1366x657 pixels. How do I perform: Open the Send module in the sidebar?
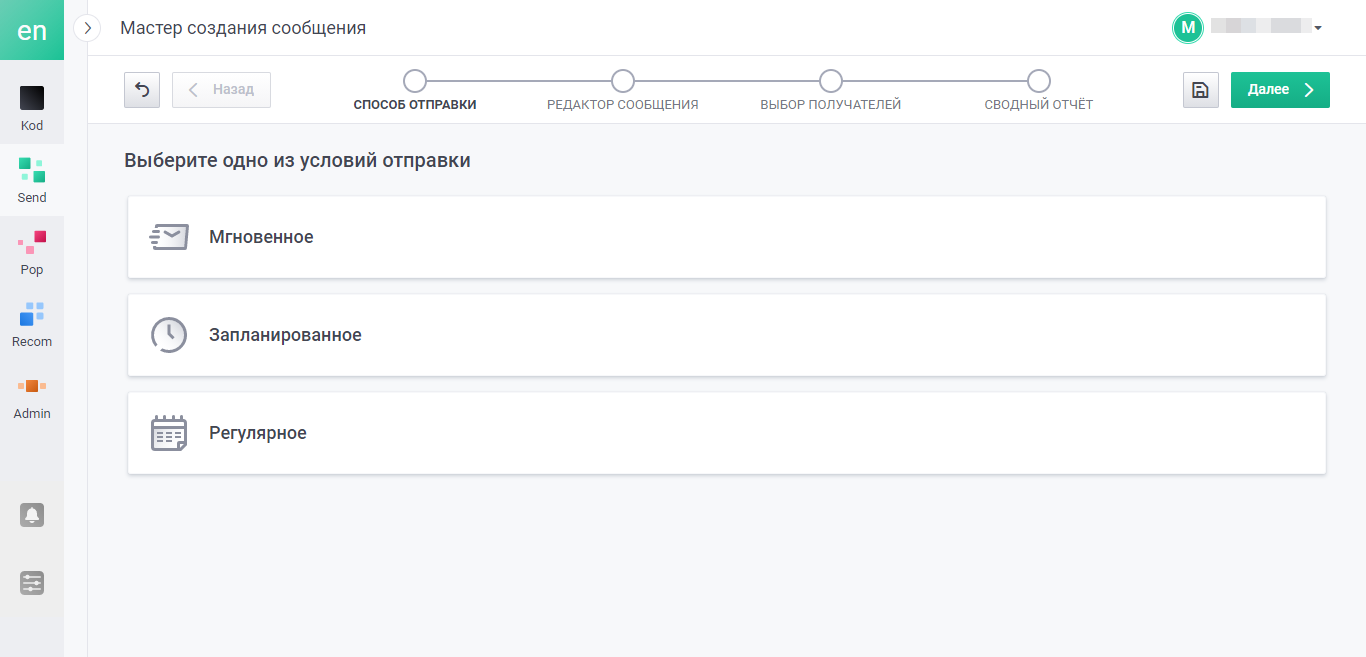pos(32,180)
